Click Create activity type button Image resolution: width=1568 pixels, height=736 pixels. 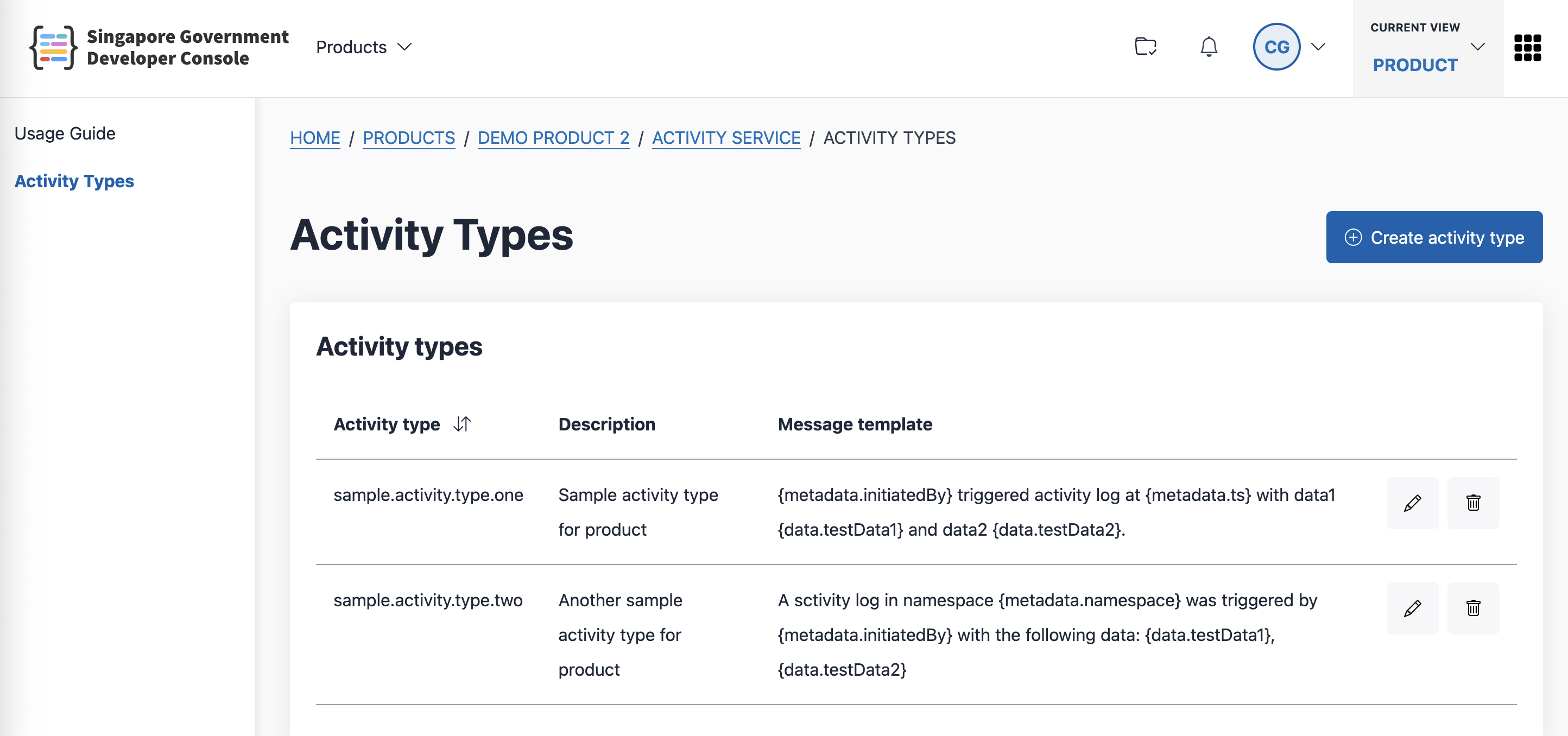coord(1434,237)
